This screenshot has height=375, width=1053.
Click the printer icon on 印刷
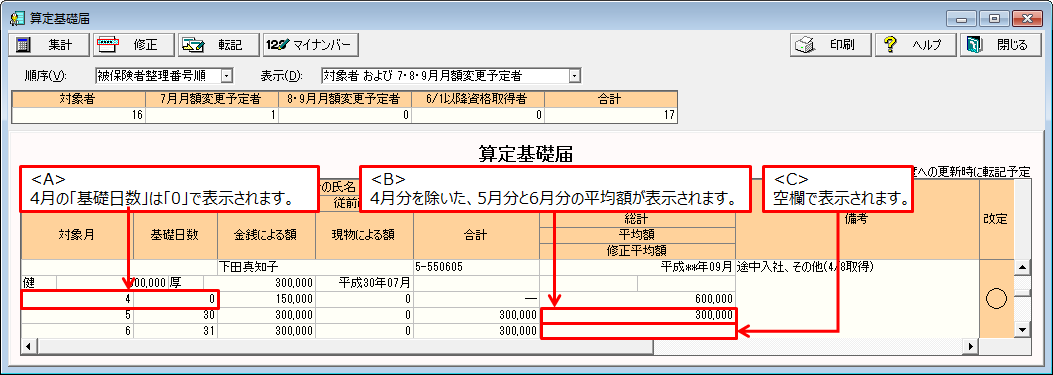point(805,45)
